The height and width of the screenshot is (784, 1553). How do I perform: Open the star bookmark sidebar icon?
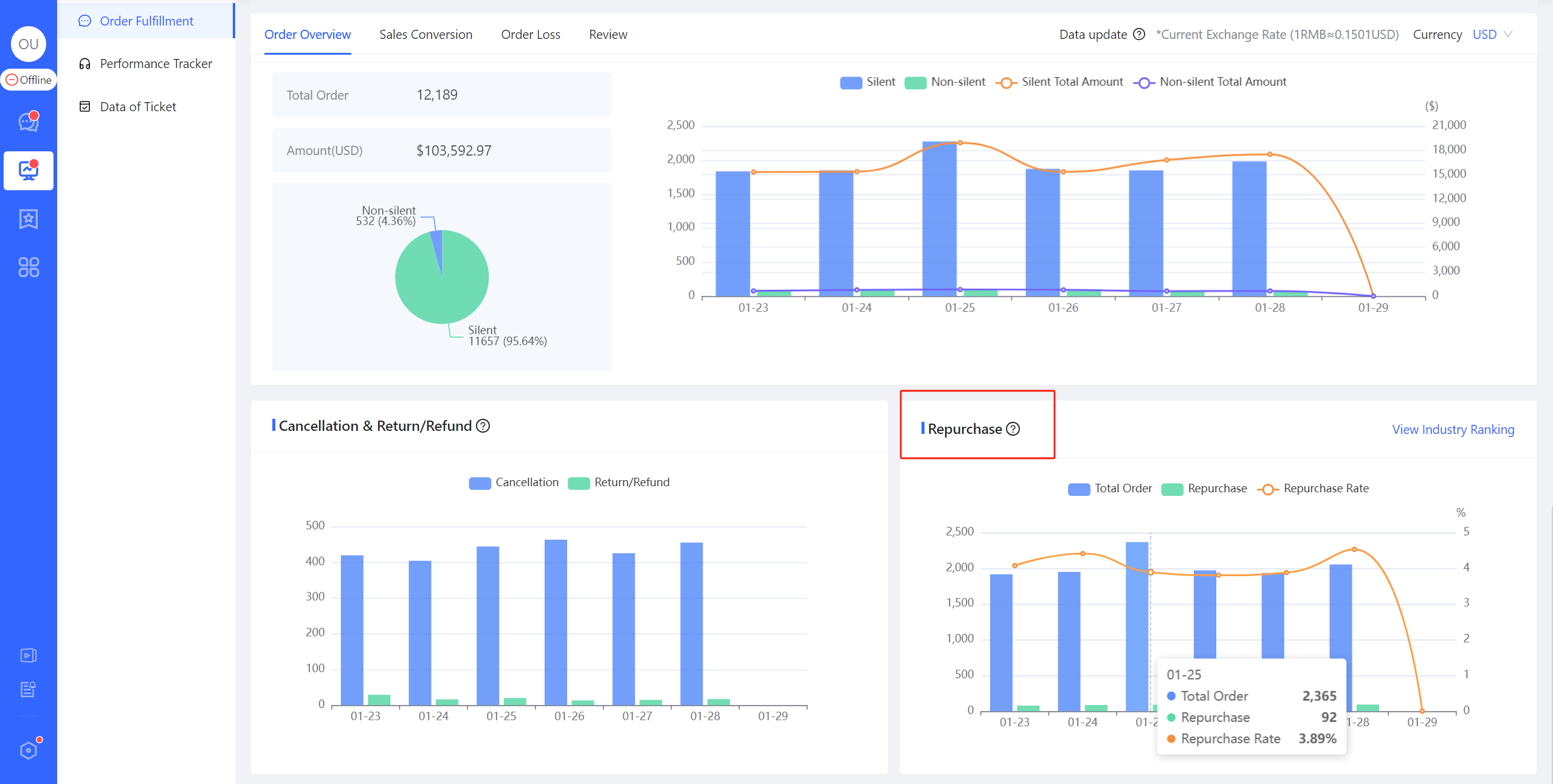pyautogui.click(x=29, y=219)
